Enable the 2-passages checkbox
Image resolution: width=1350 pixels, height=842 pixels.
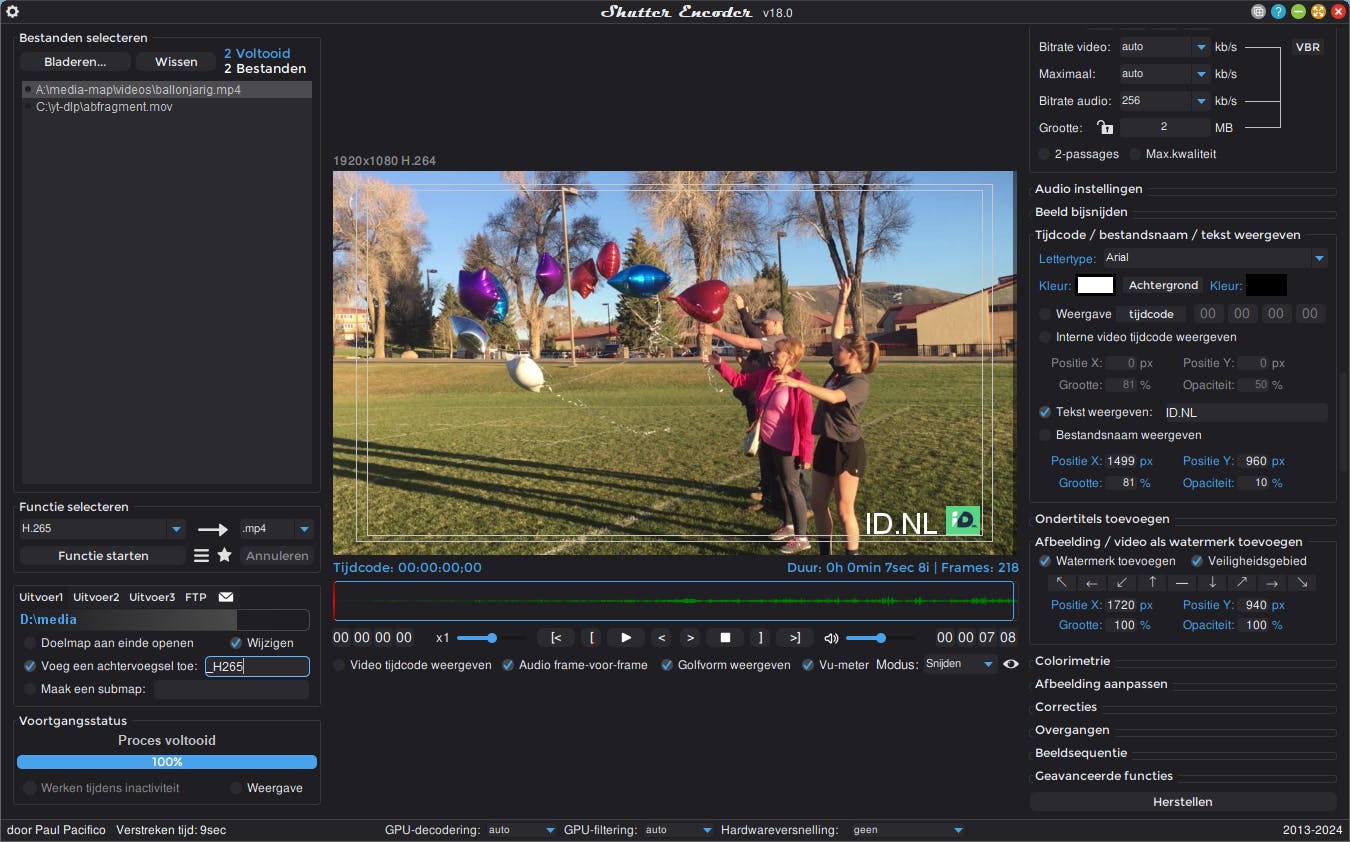(x=1042, y=153)
